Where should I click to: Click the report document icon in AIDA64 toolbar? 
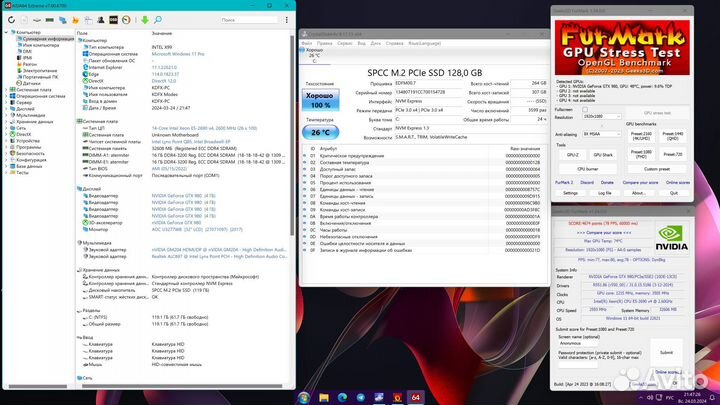[24, 20]
